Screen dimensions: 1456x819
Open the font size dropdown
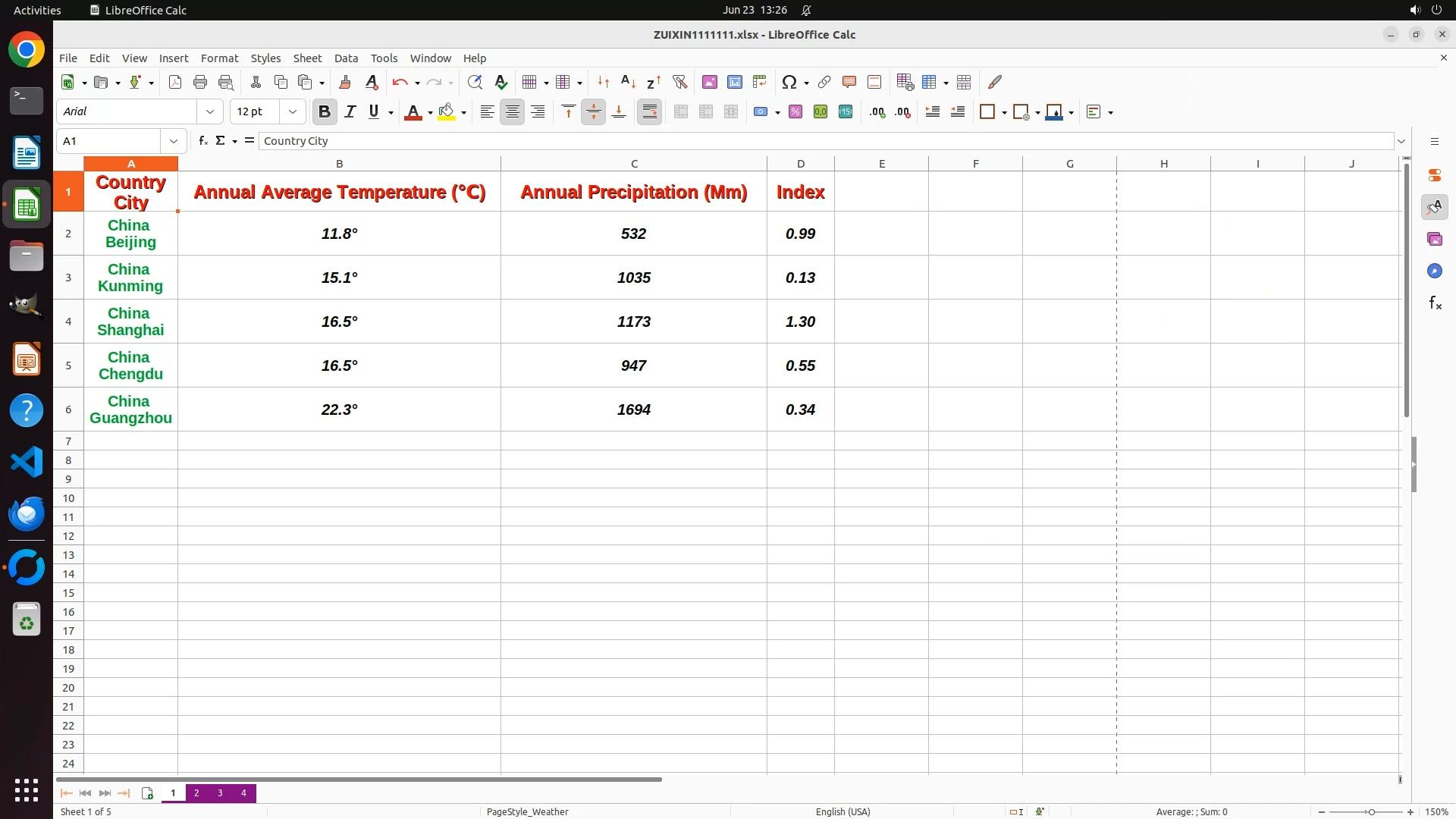[292, 112]
